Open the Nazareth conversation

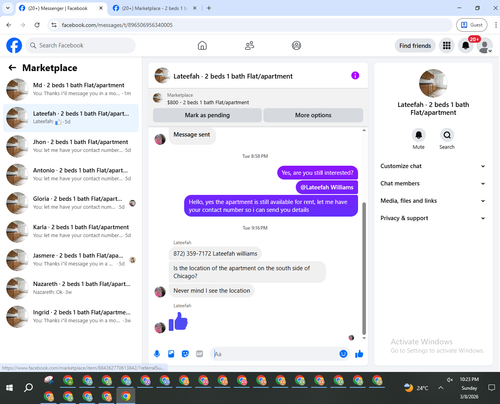pyautogui.click(x=71, y=288)
